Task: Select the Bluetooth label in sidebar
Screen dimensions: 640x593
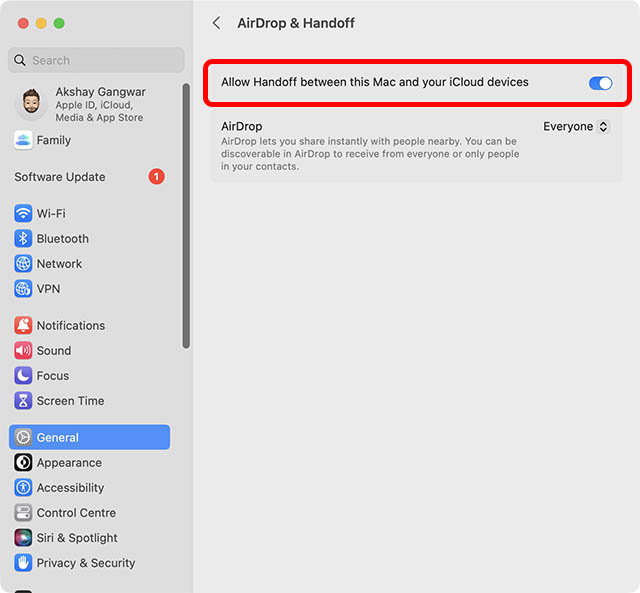Action: [x=62, y=239]
